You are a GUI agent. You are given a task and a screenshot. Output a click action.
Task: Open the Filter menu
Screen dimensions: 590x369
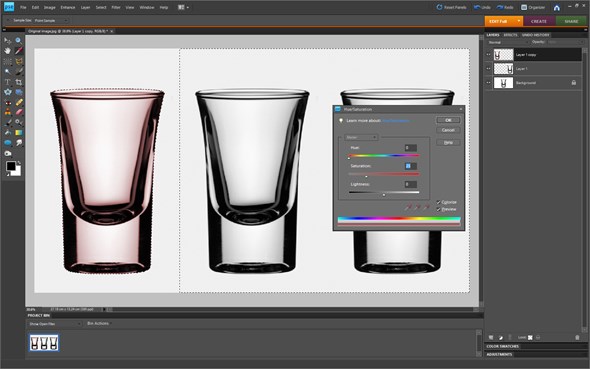coord(116,7)
